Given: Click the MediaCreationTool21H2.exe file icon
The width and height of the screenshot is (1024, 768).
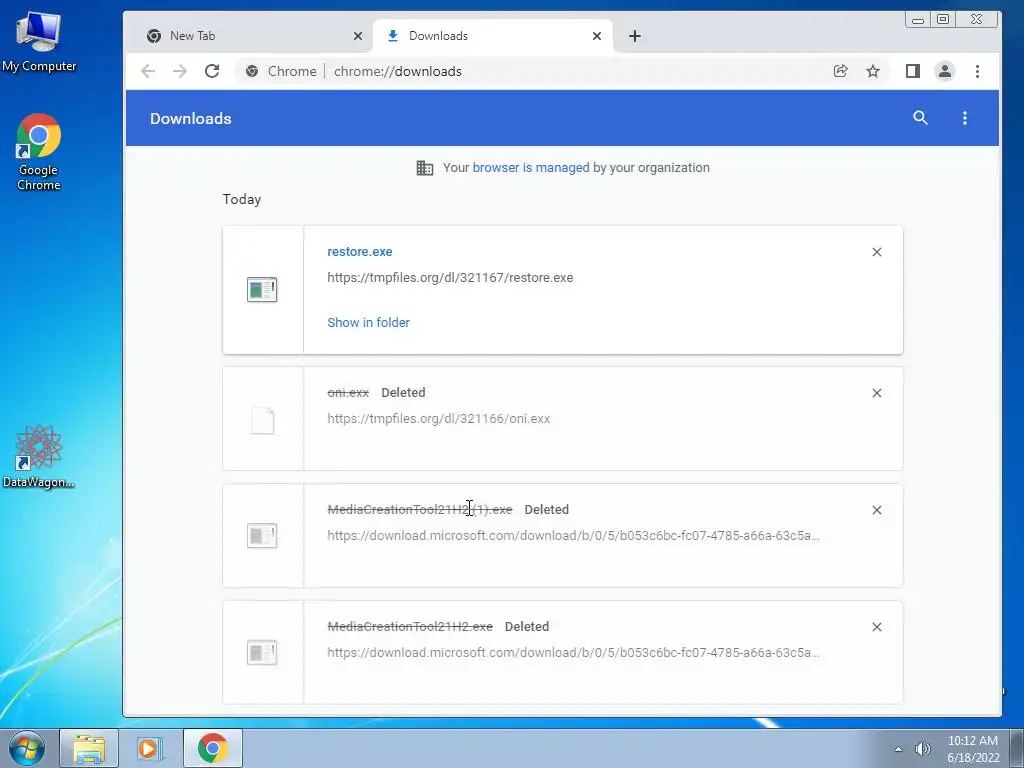Looking at the screenshot, I should [x=262, y=652].
